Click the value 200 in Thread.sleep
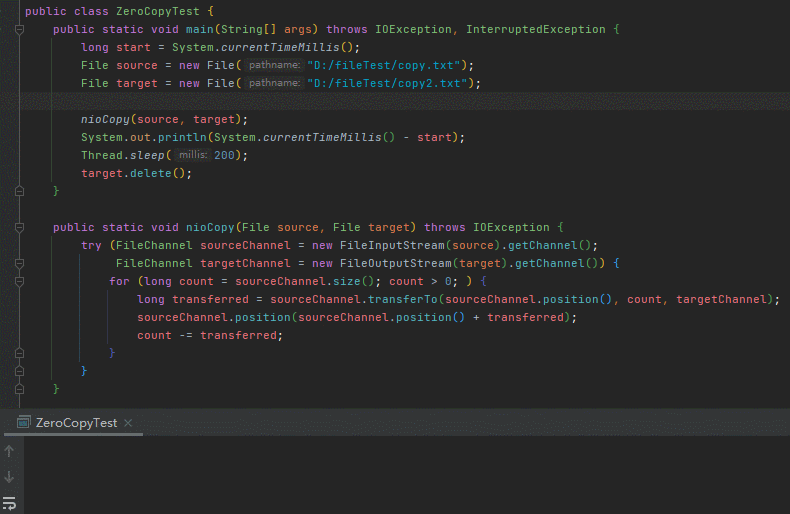Image resolution: width=790 pixels, height=514 pixels. [x=224, y=155]
